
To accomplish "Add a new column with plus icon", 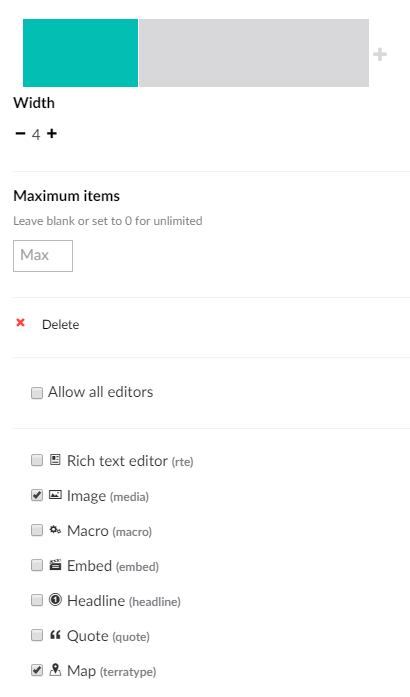I will (380, 55).
